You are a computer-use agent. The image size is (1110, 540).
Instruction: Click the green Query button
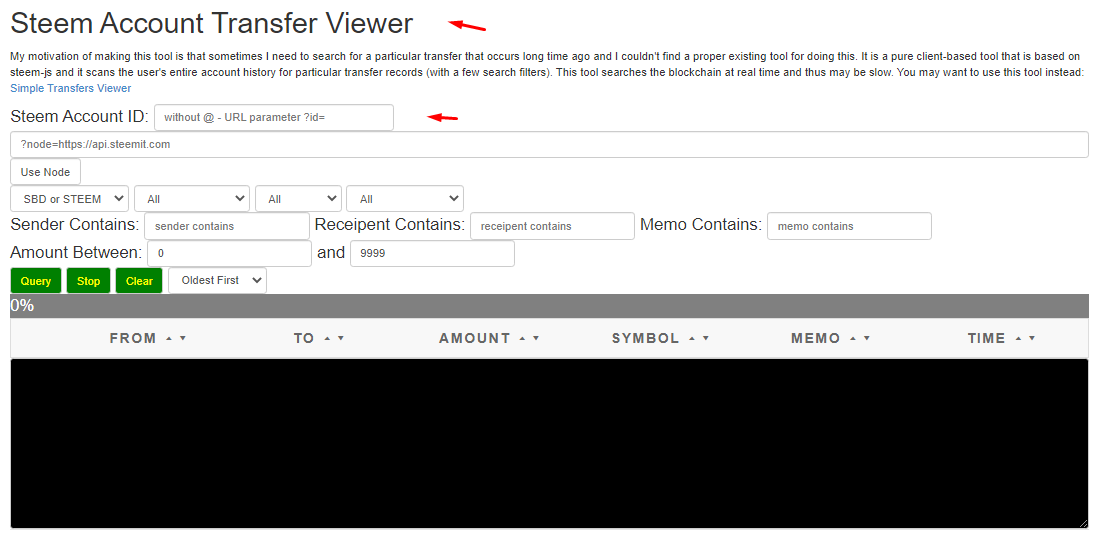click(36, 281)
